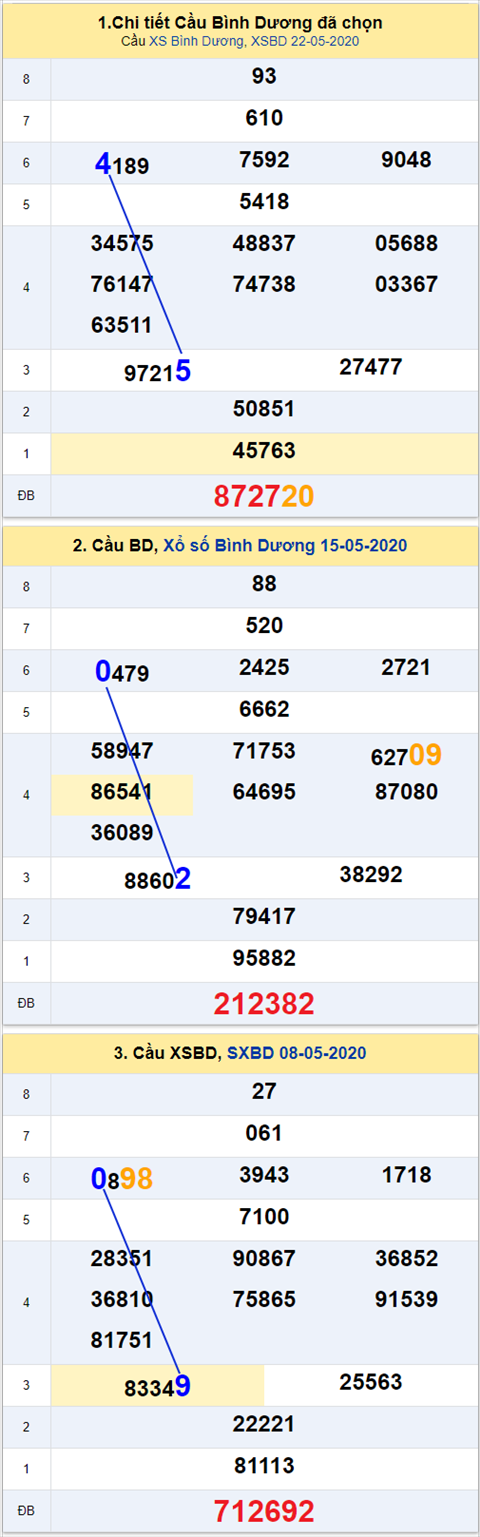
Task: Click the number 0898 with orange 98
Action: point(122,1180)
